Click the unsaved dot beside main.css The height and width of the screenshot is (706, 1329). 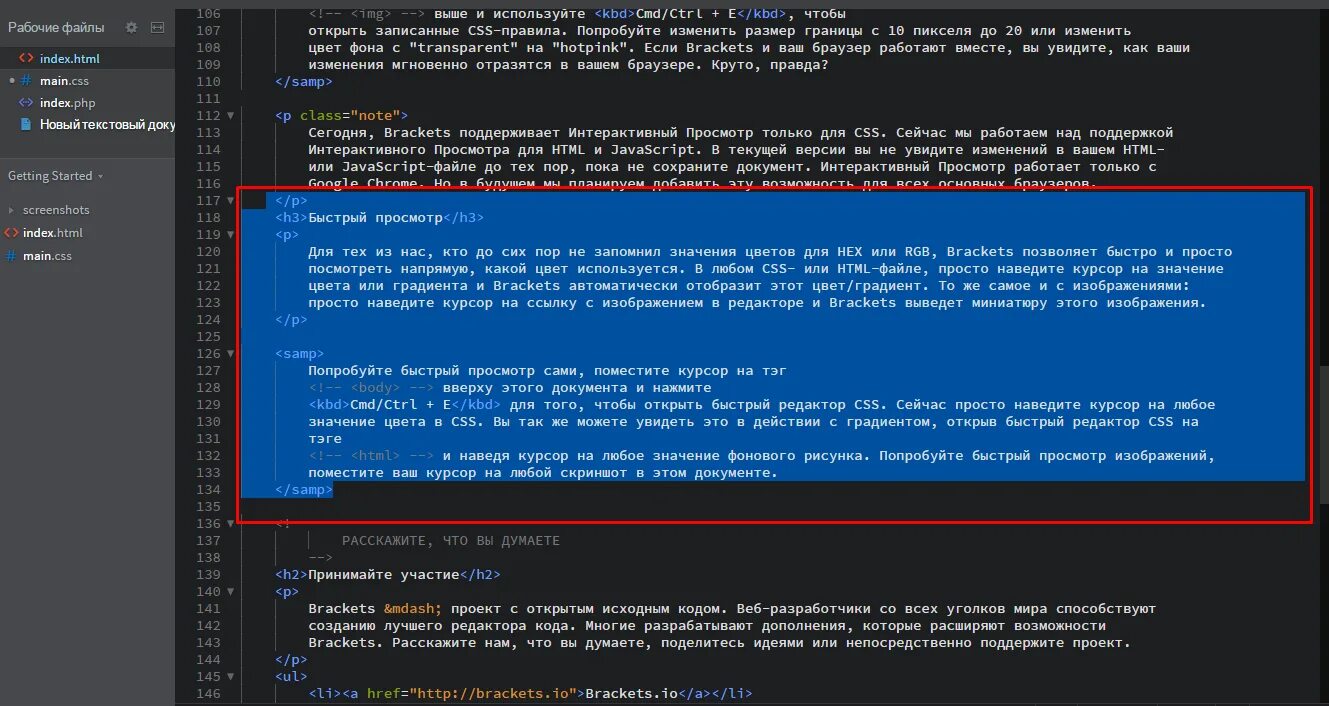click(11, 80)
